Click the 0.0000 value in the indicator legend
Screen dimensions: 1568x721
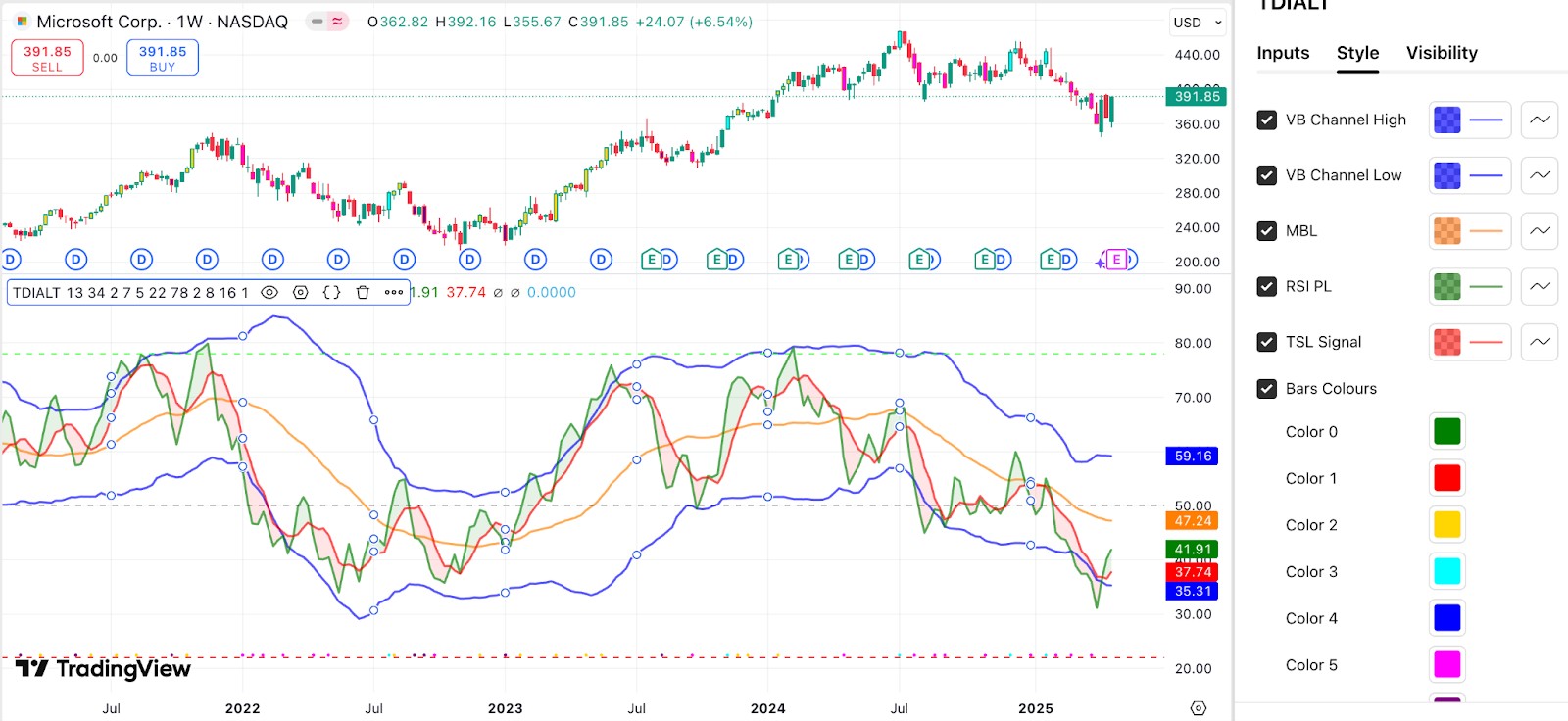552,292
